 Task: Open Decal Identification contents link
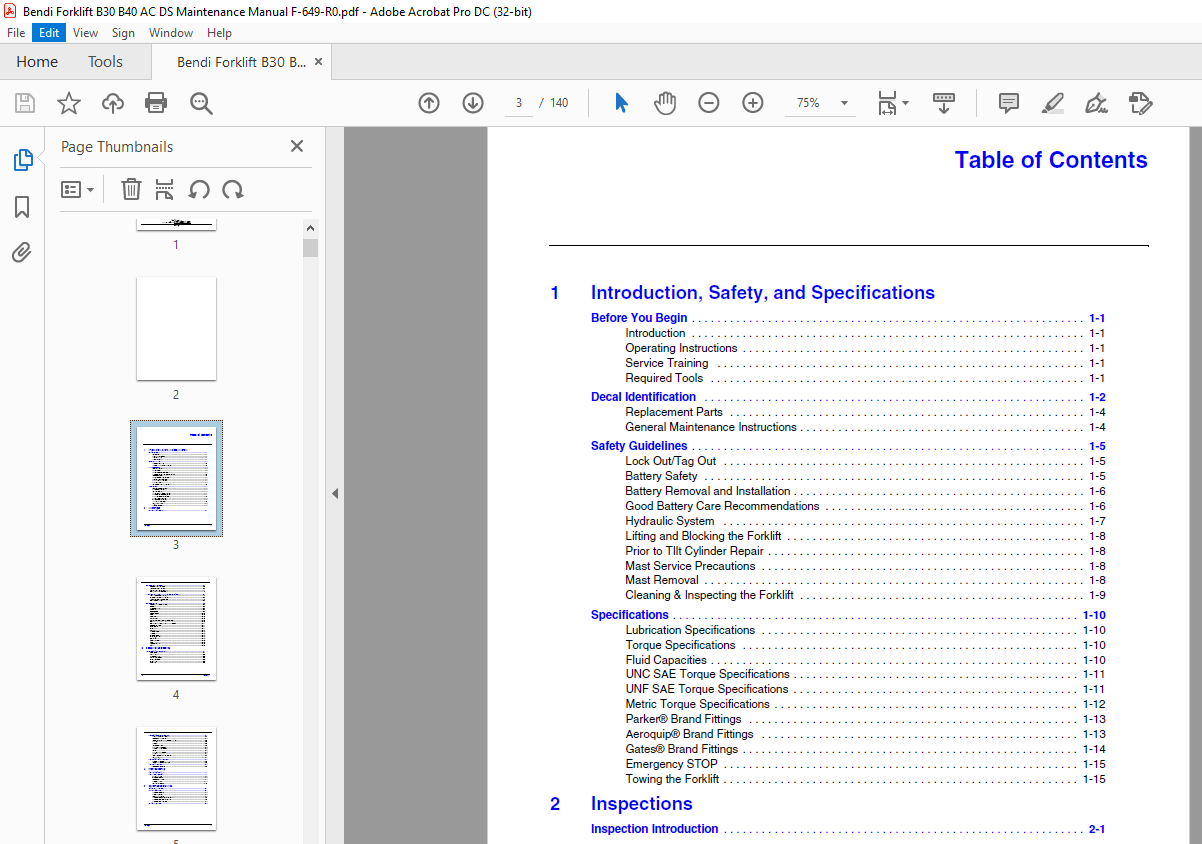pos(643,397)
